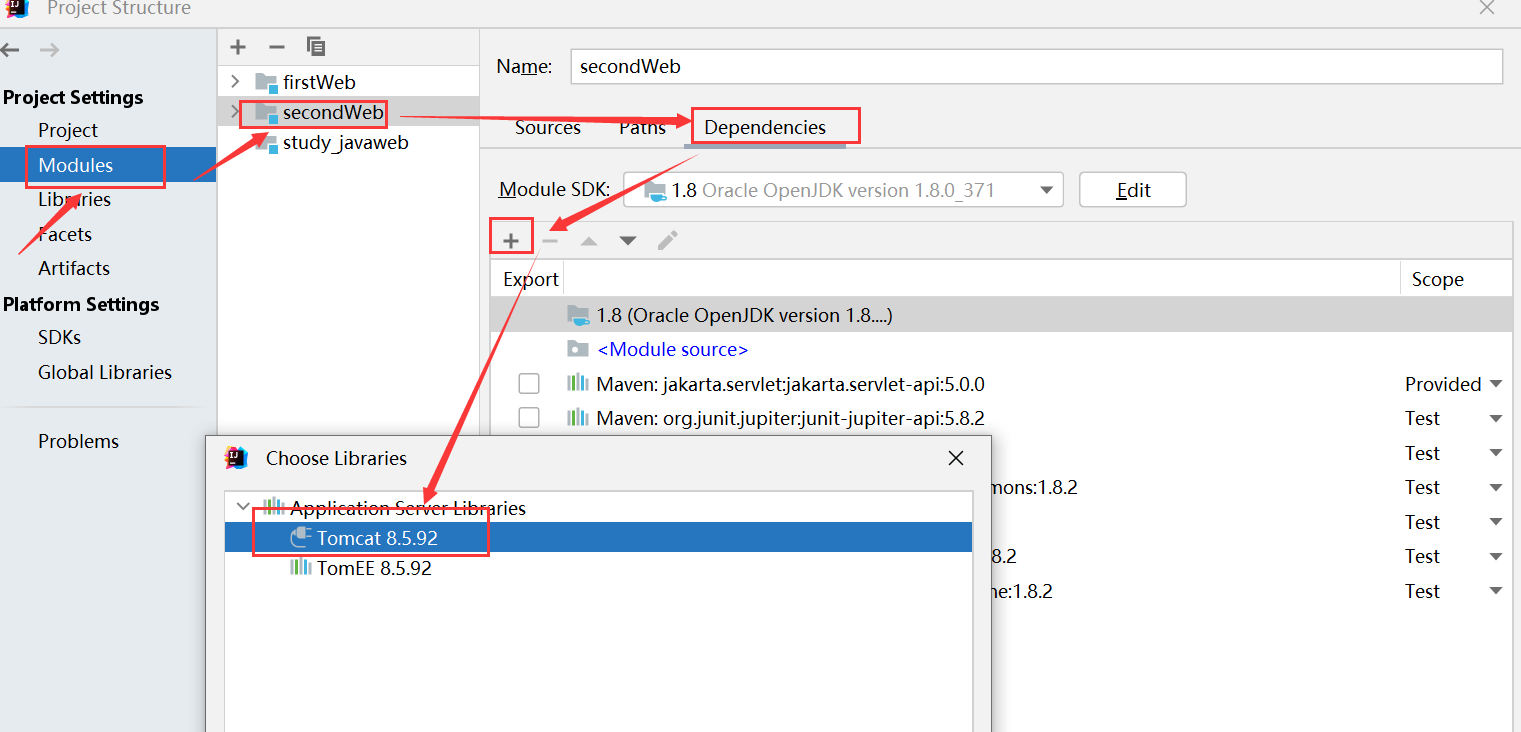Click the forward navigation arrow
Image resolution: width=1521 pixels, height=732 pixels.
pos(49,49)
